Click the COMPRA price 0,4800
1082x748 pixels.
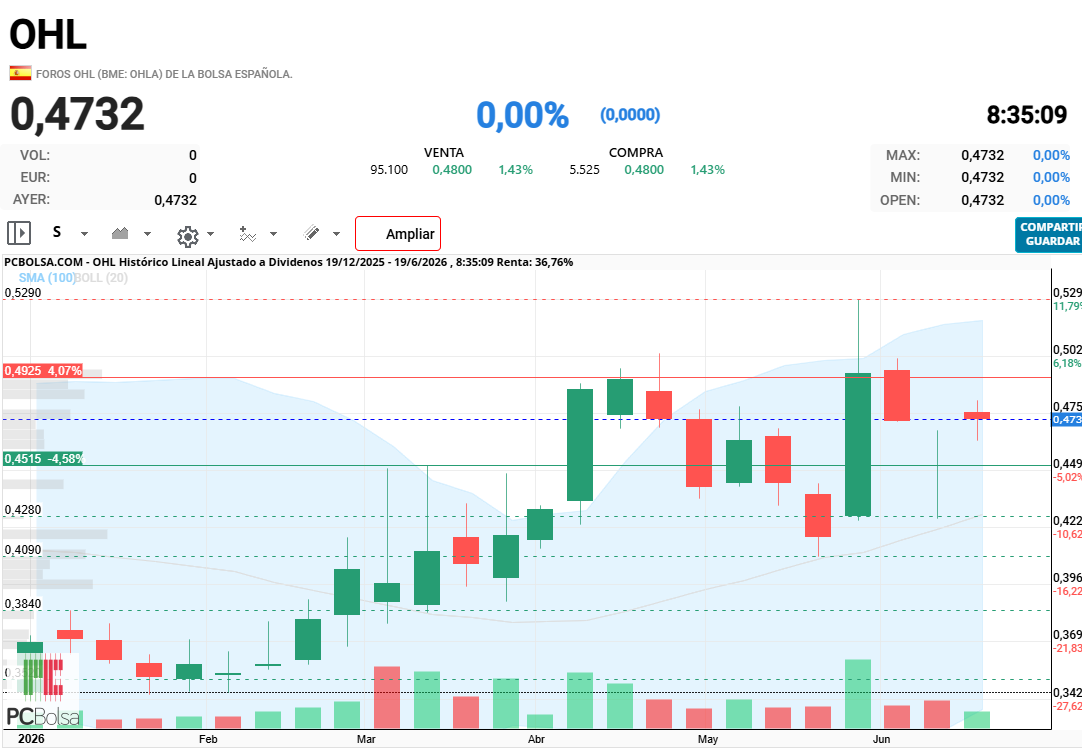pyautogui.click(x=644, y=170)
